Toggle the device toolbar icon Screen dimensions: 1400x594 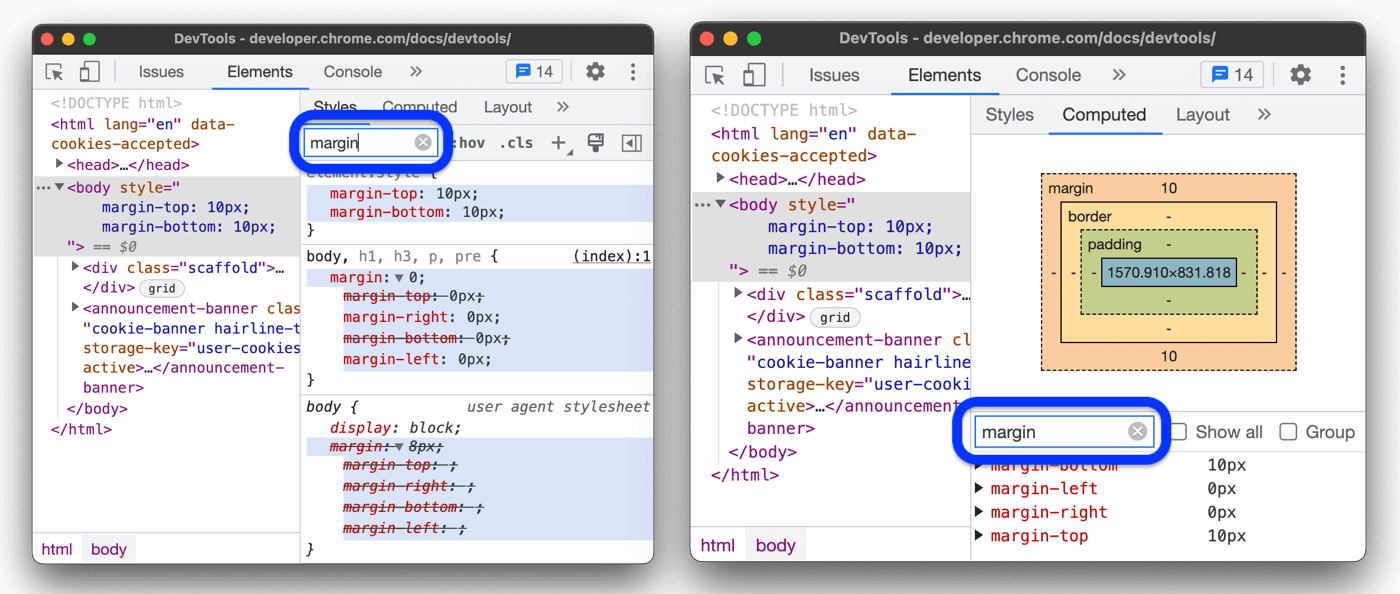(88, 71)
